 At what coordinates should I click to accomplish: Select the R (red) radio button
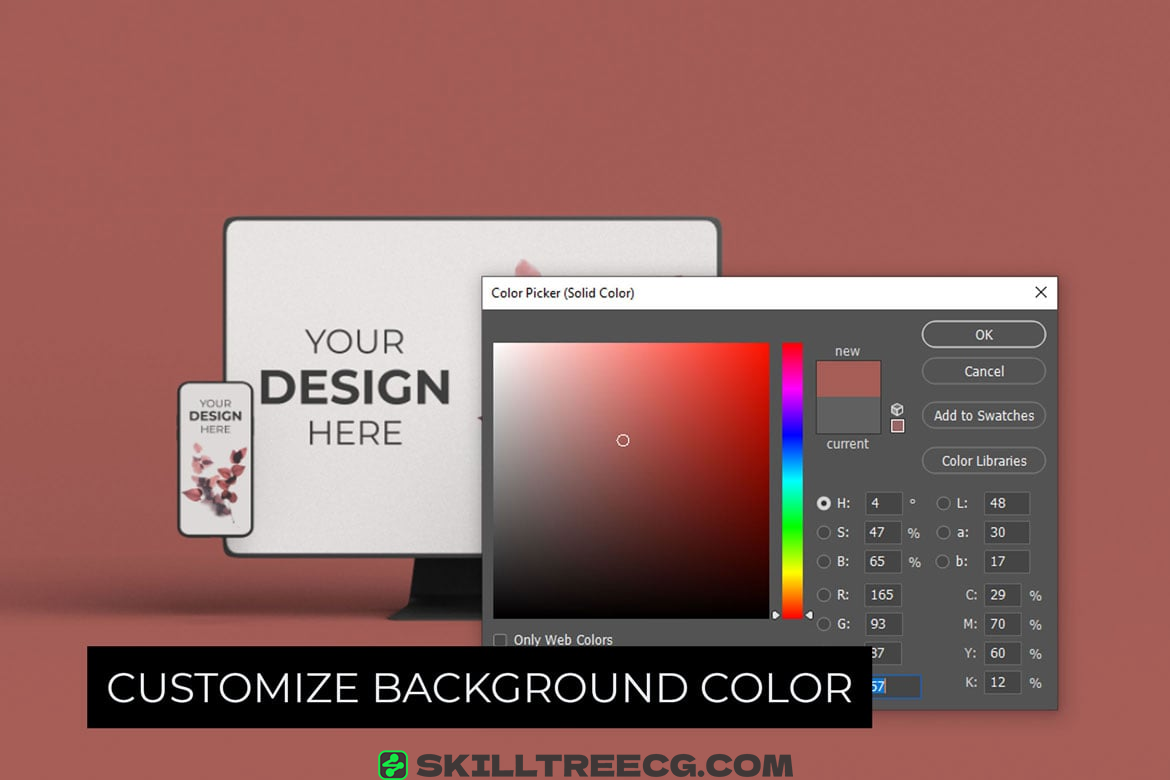[824, 595]
